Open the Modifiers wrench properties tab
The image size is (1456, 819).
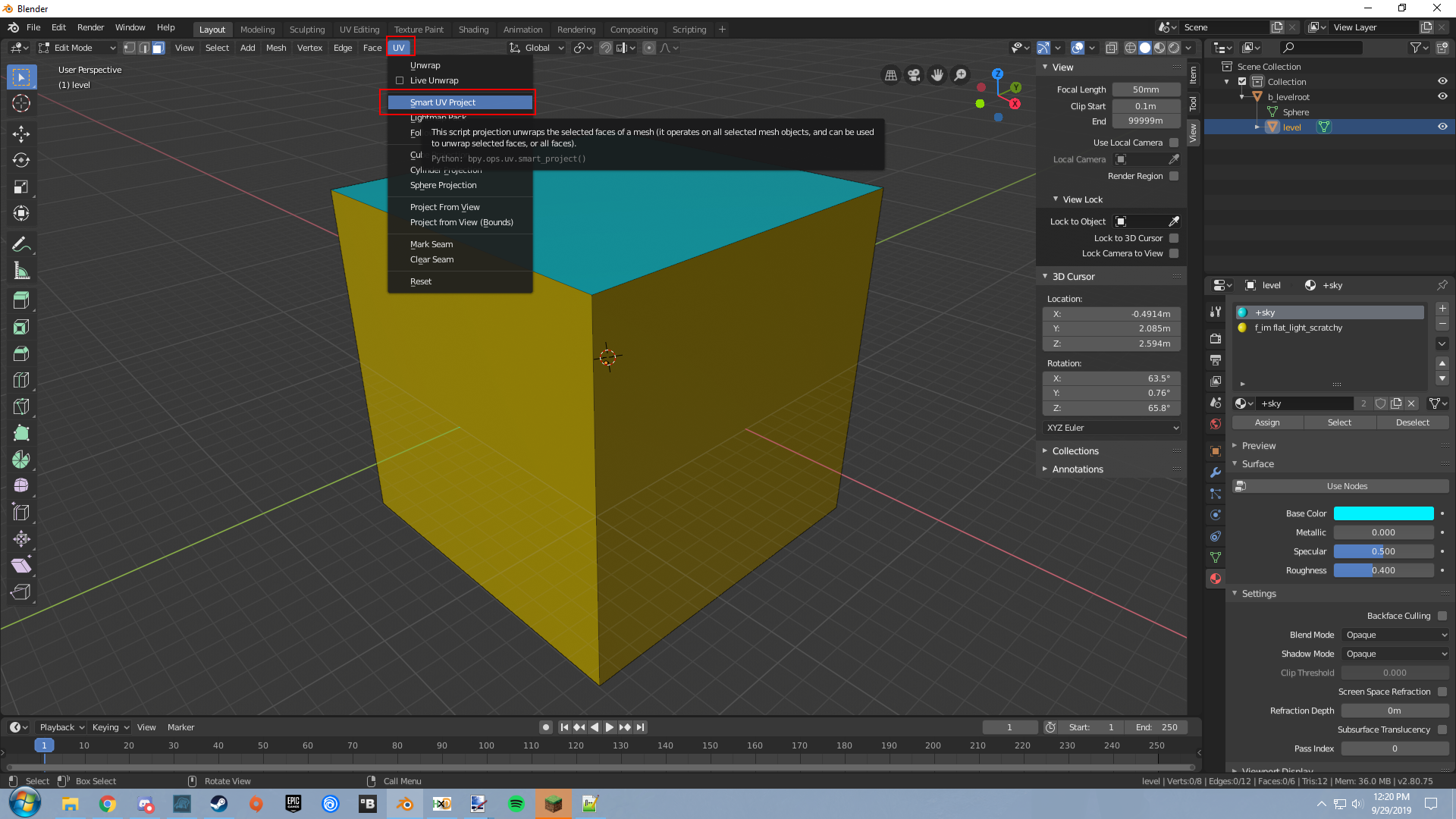pos(1216,472)
